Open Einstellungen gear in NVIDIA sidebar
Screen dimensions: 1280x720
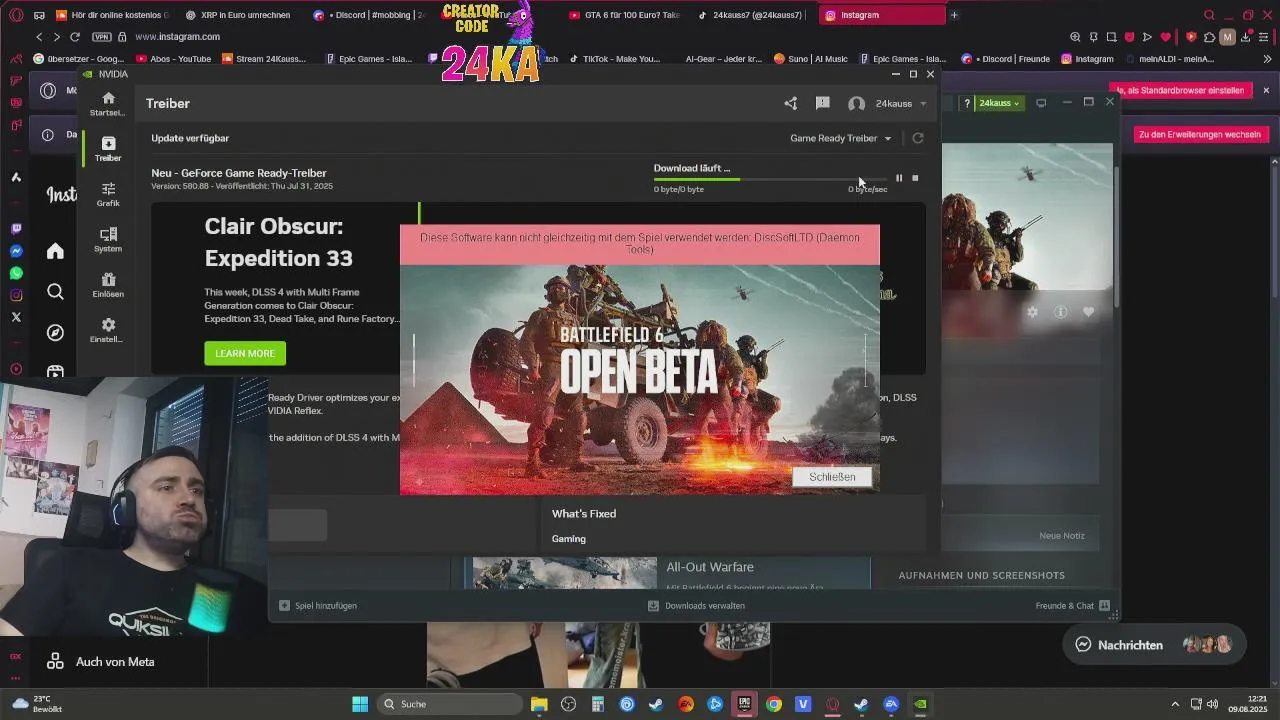tap(108, 330)
